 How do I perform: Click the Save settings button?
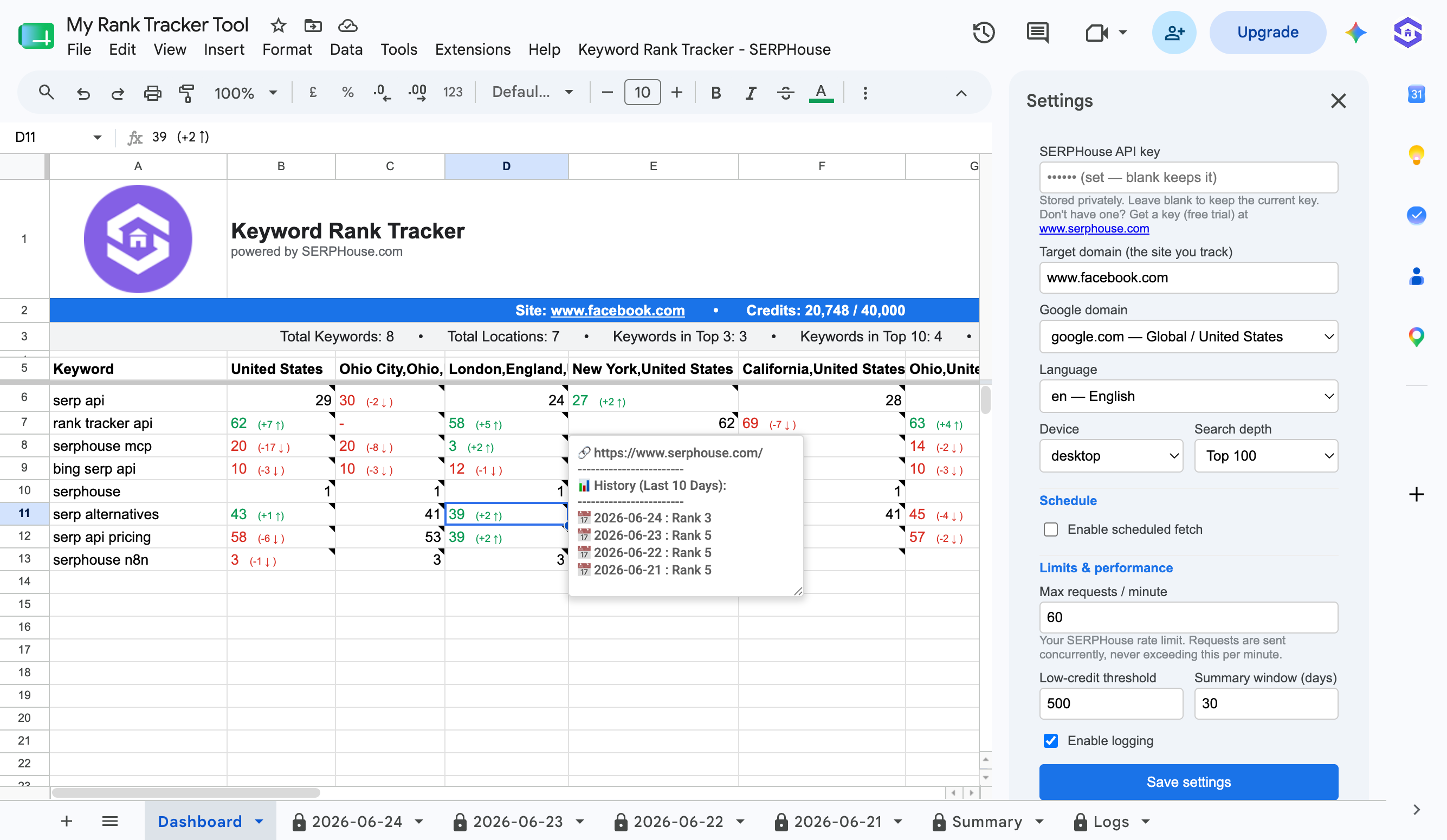point(1188,781)
